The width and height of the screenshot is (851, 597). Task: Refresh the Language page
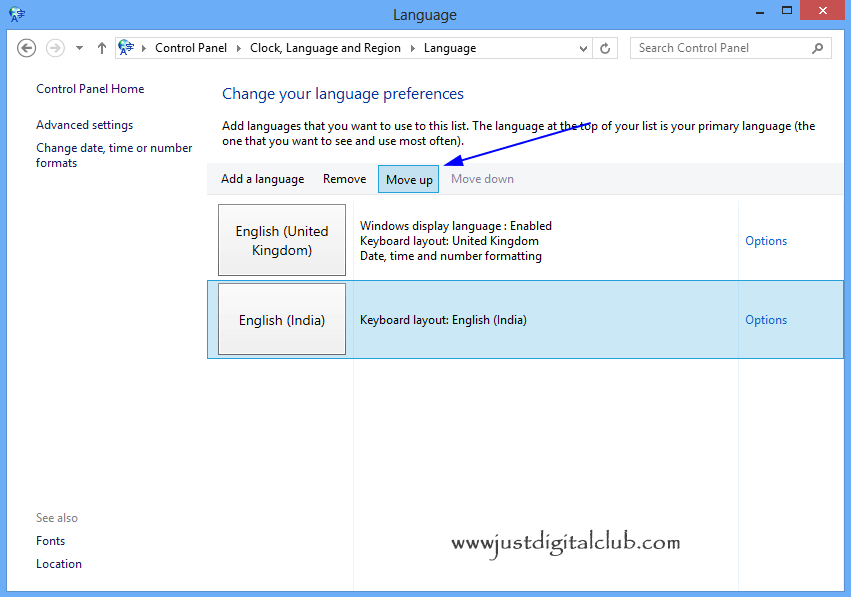605,48
